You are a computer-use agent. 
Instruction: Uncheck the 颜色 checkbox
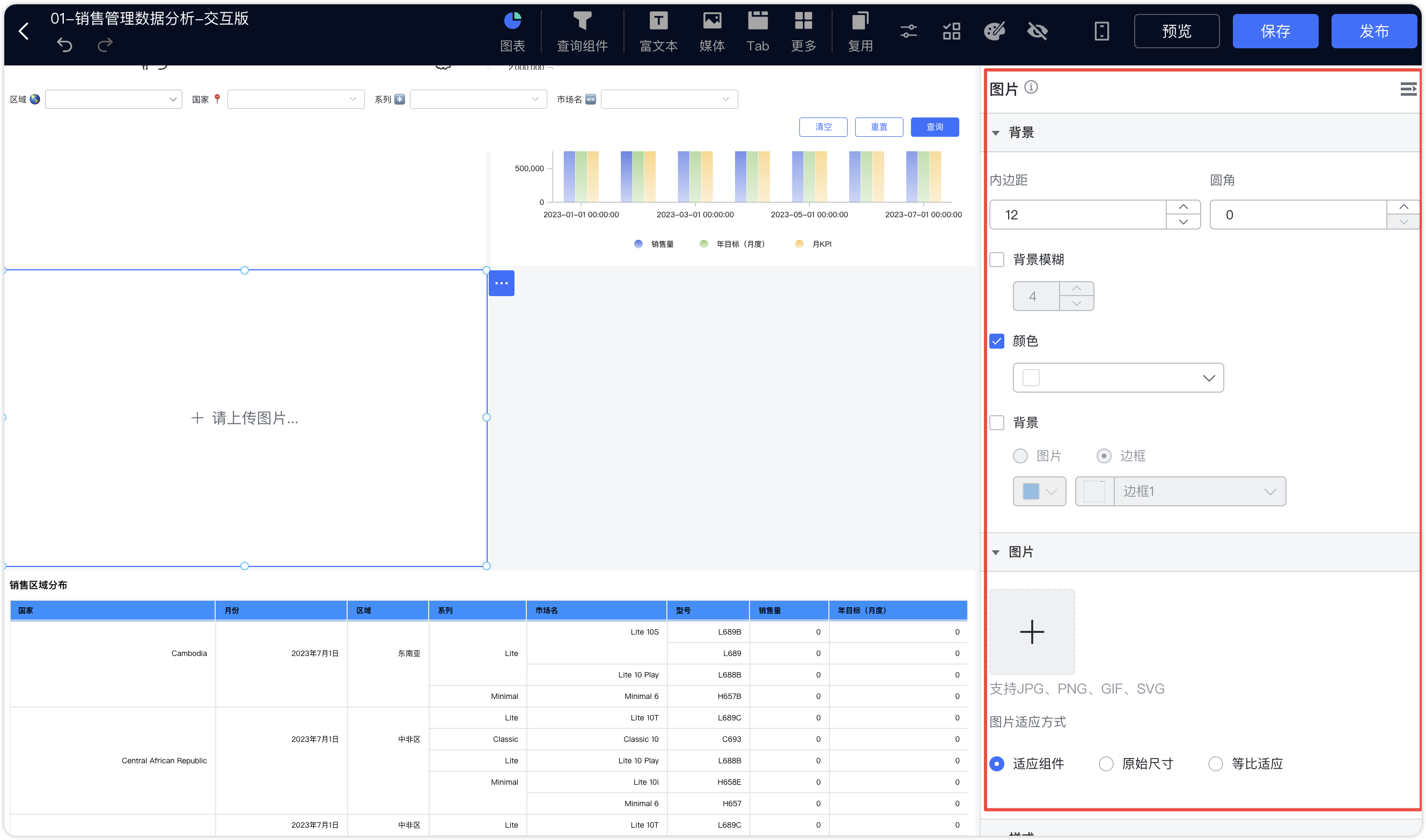(997, 341)
